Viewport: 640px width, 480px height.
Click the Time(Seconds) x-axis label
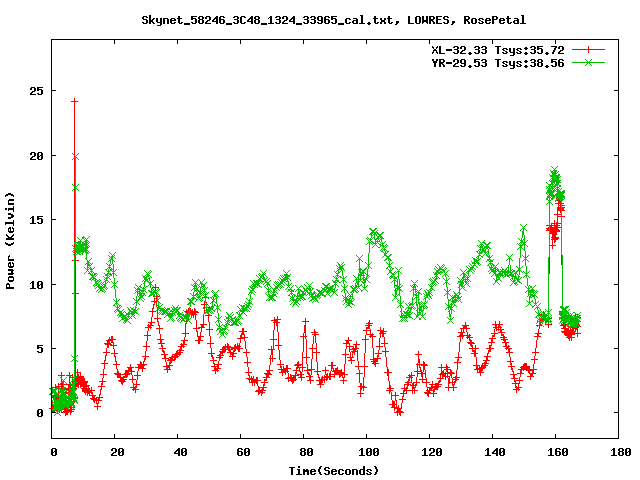pos(333,471)
